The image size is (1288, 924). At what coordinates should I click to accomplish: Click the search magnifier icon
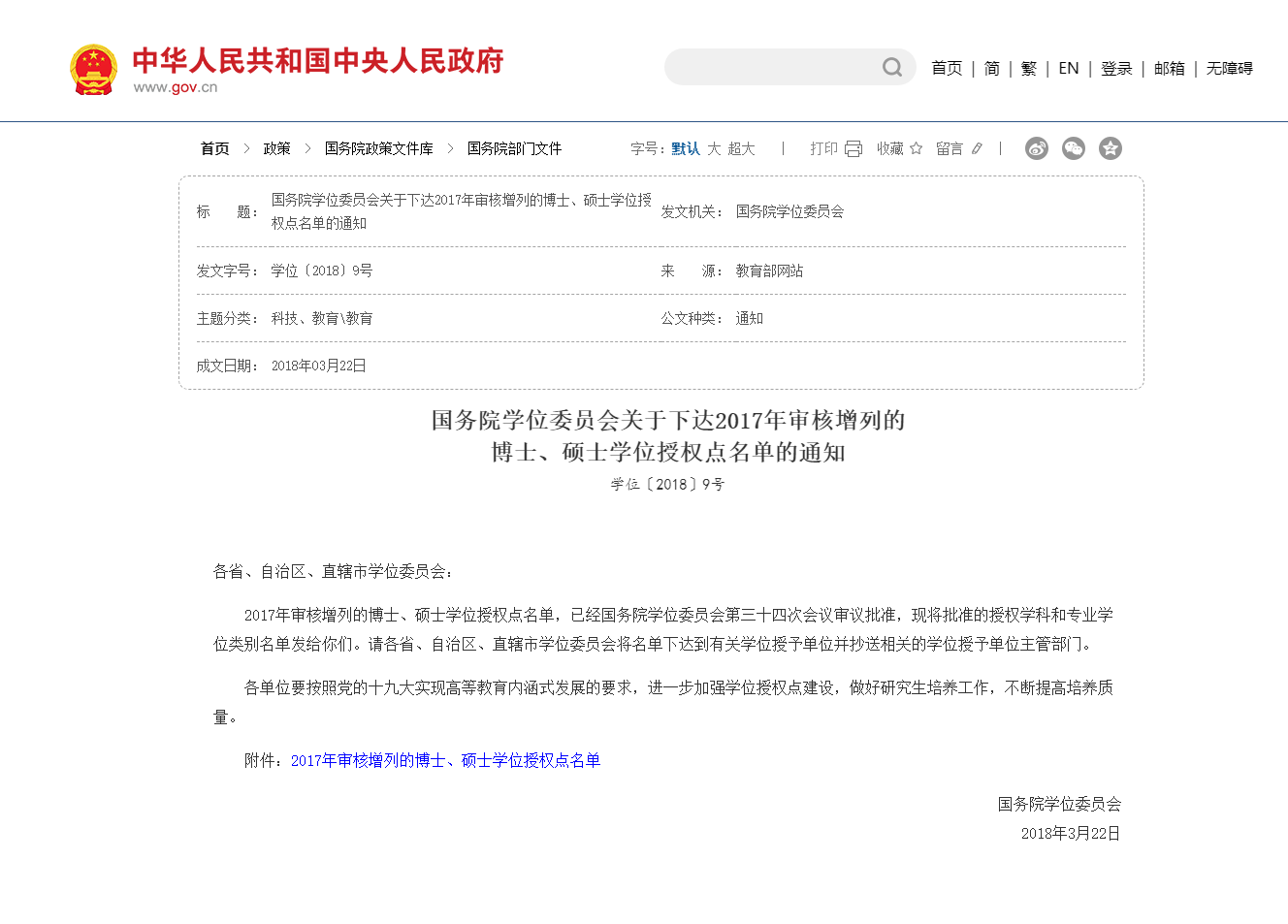[x=891, y=67]
